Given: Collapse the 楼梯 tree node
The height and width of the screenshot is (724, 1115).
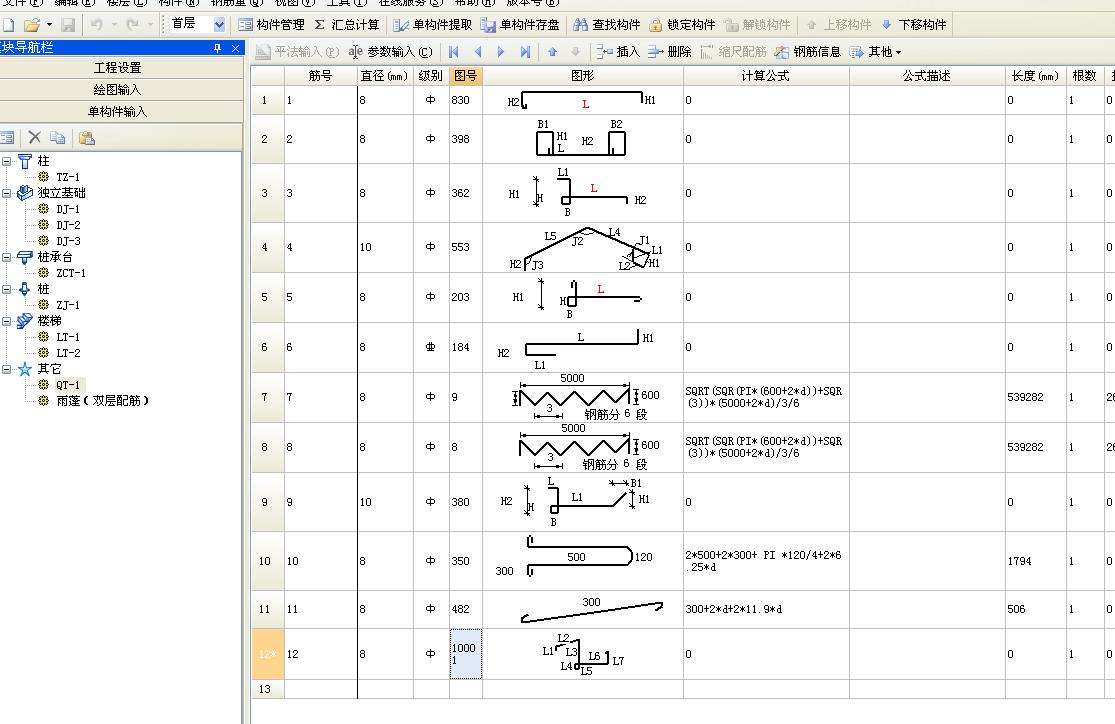Looking at the screenshot, I should pos(6,321).
